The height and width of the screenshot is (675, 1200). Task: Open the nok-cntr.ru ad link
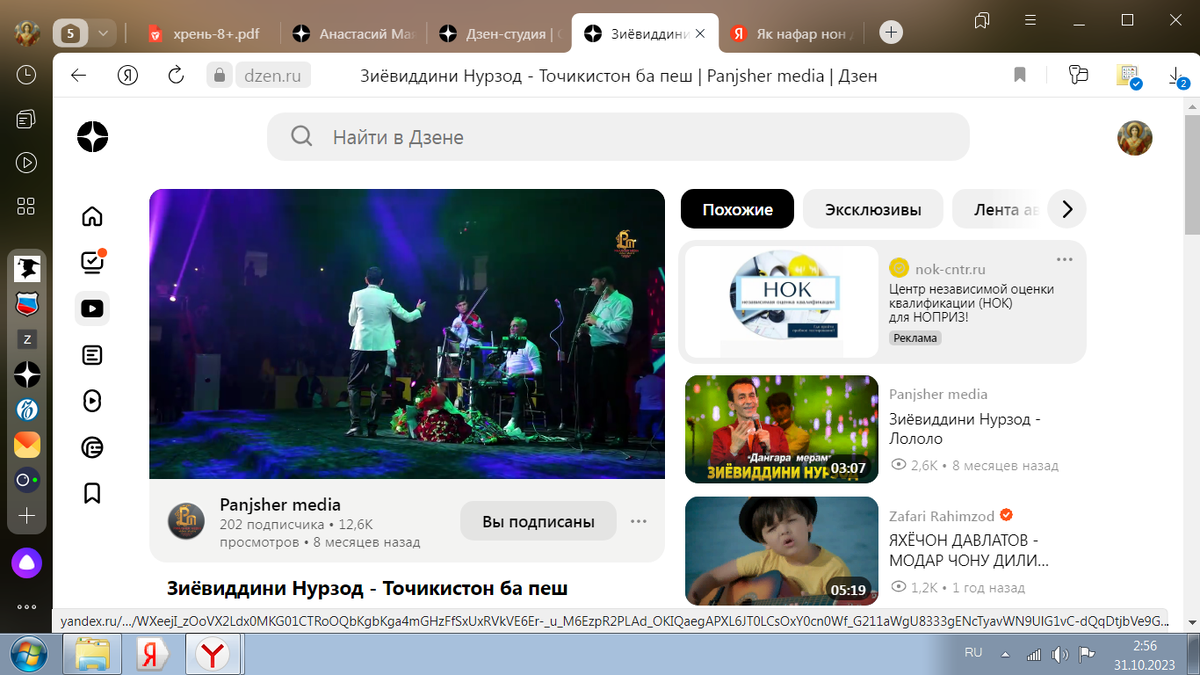click(x=950, y=269)
